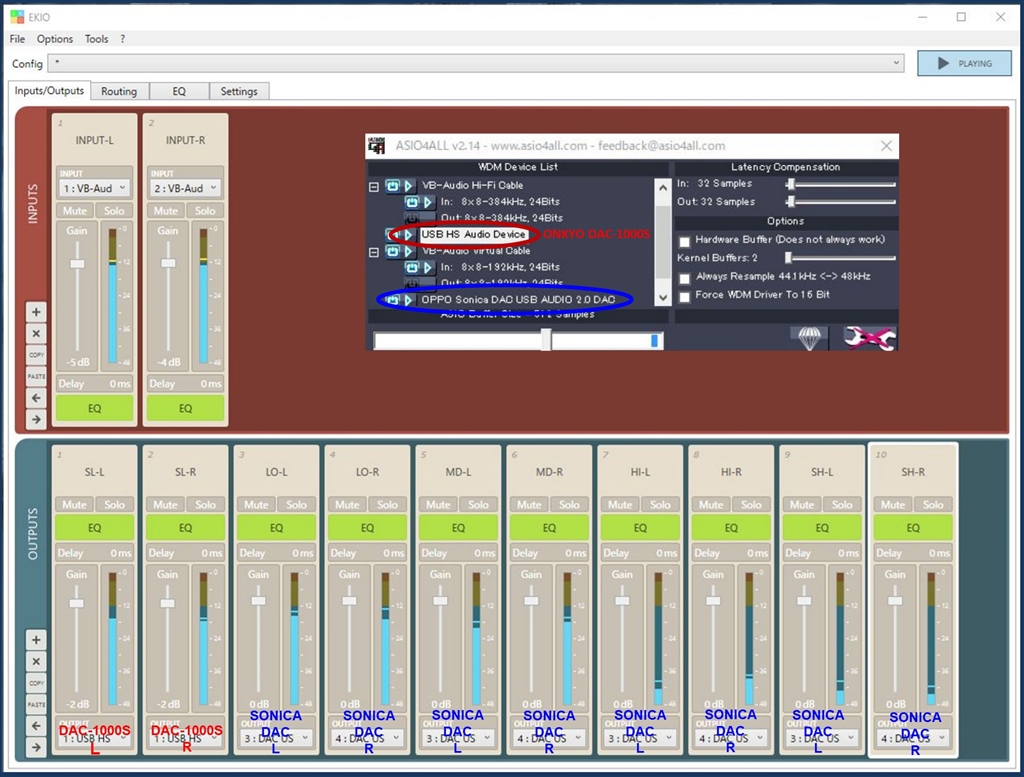Image resolution: width=1024 pixels, height=777 pixels.
Task: Click the ASIO4ALL parachute defaults icon
Action: pos(809,338)
